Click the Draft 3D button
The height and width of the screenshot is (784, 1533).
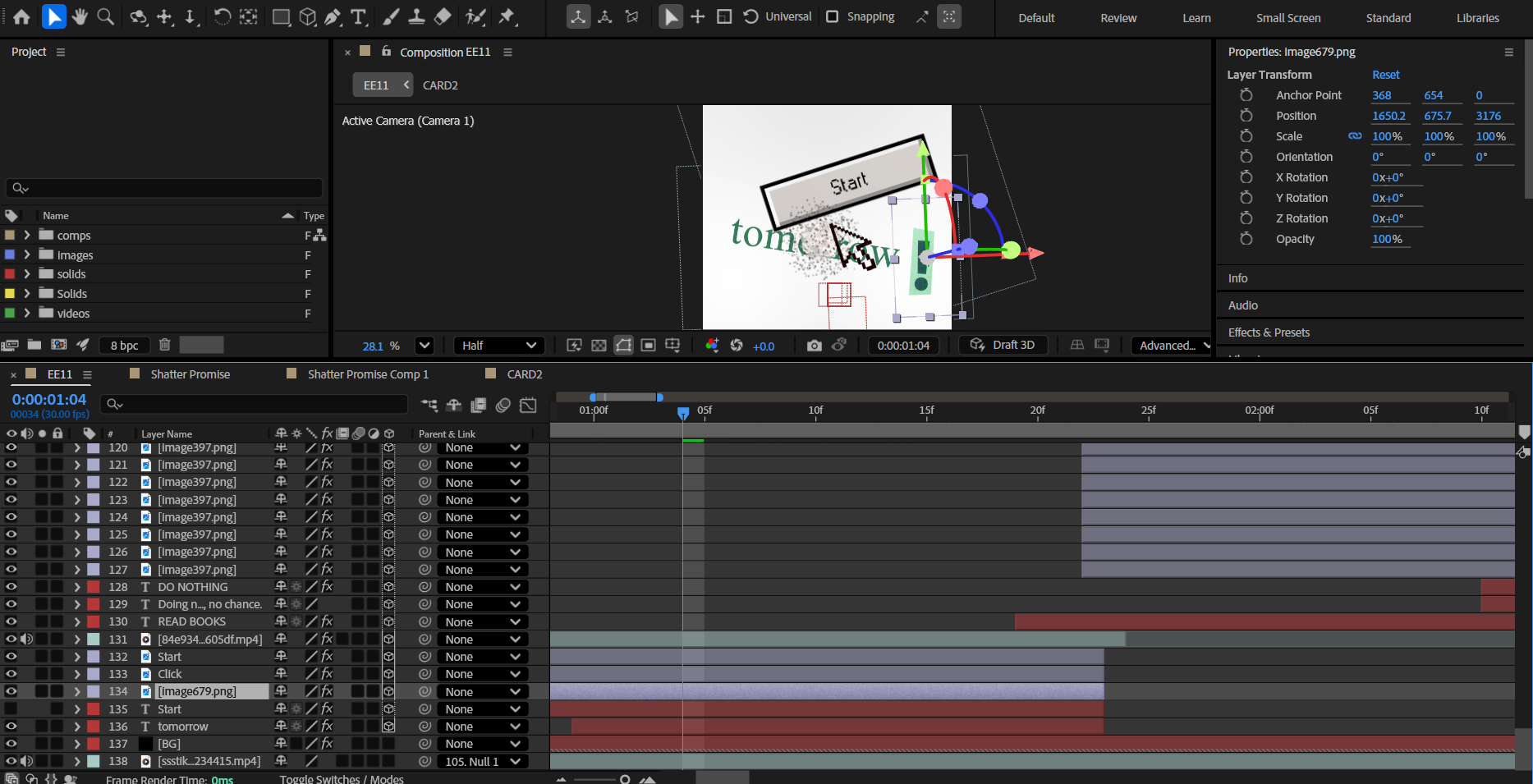(x=1003, y=345)
